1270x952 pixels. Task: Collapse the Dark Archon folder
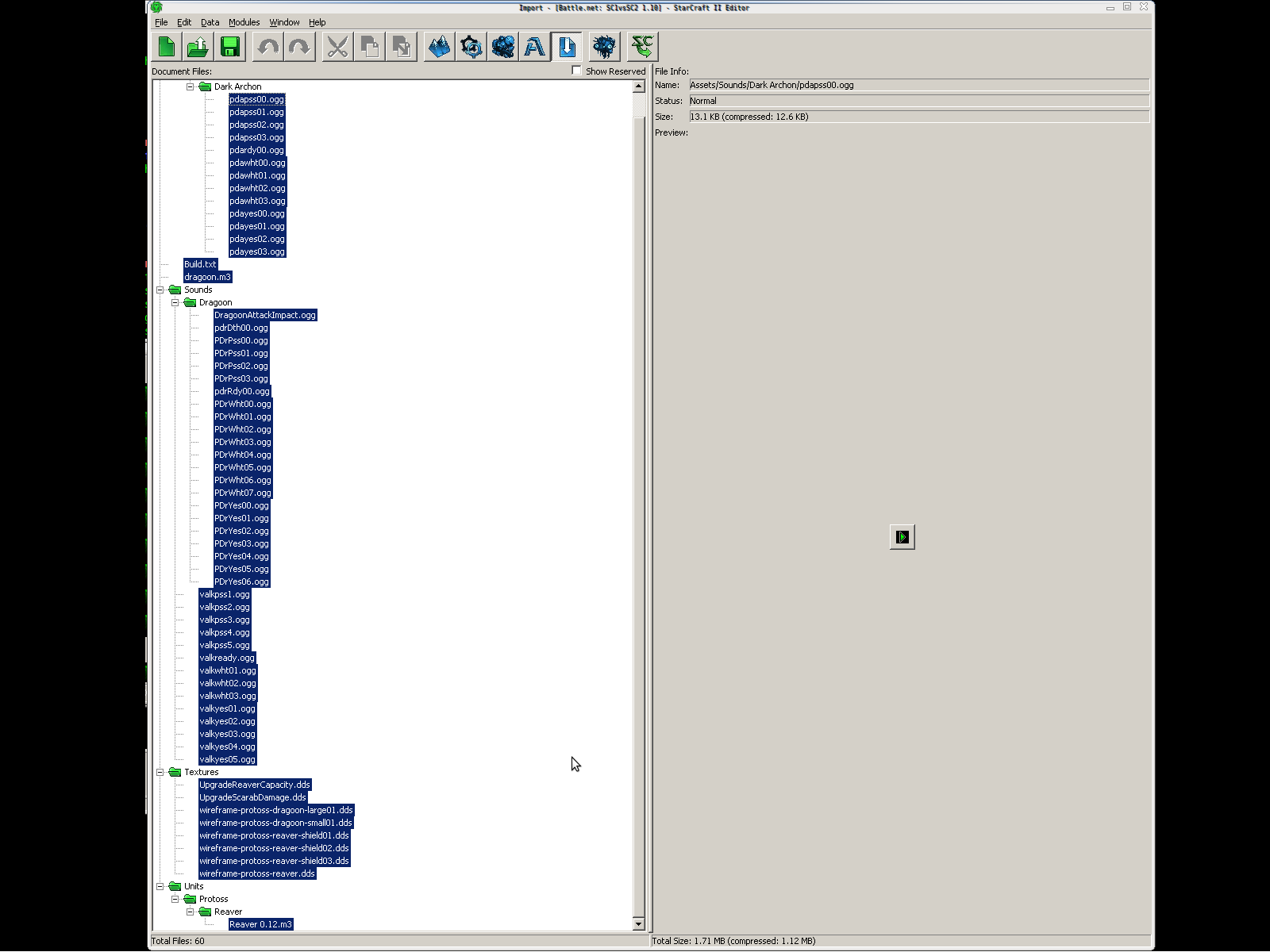[x=190, y=86]
